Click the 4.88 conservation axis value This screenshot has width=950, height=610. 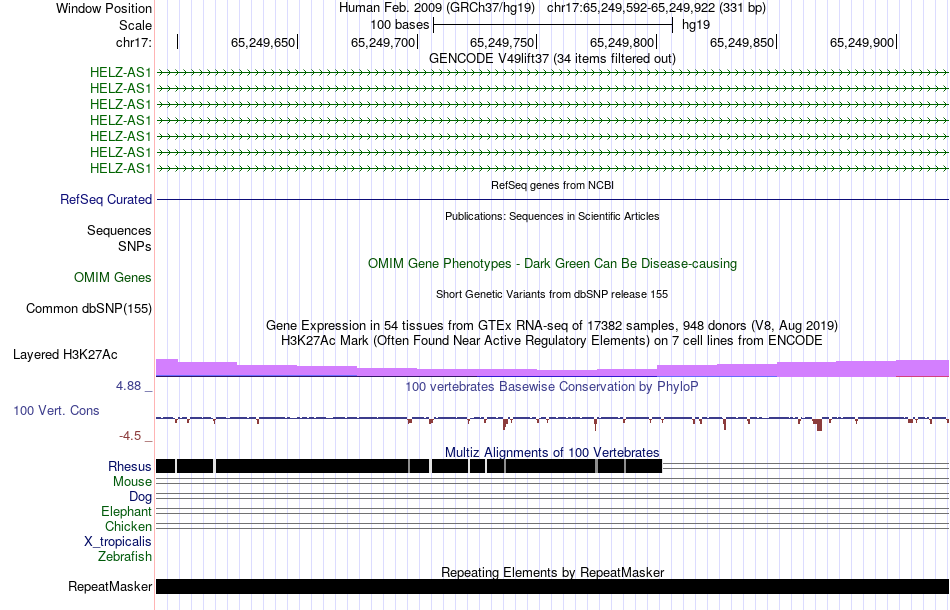(x=128, y=386)
